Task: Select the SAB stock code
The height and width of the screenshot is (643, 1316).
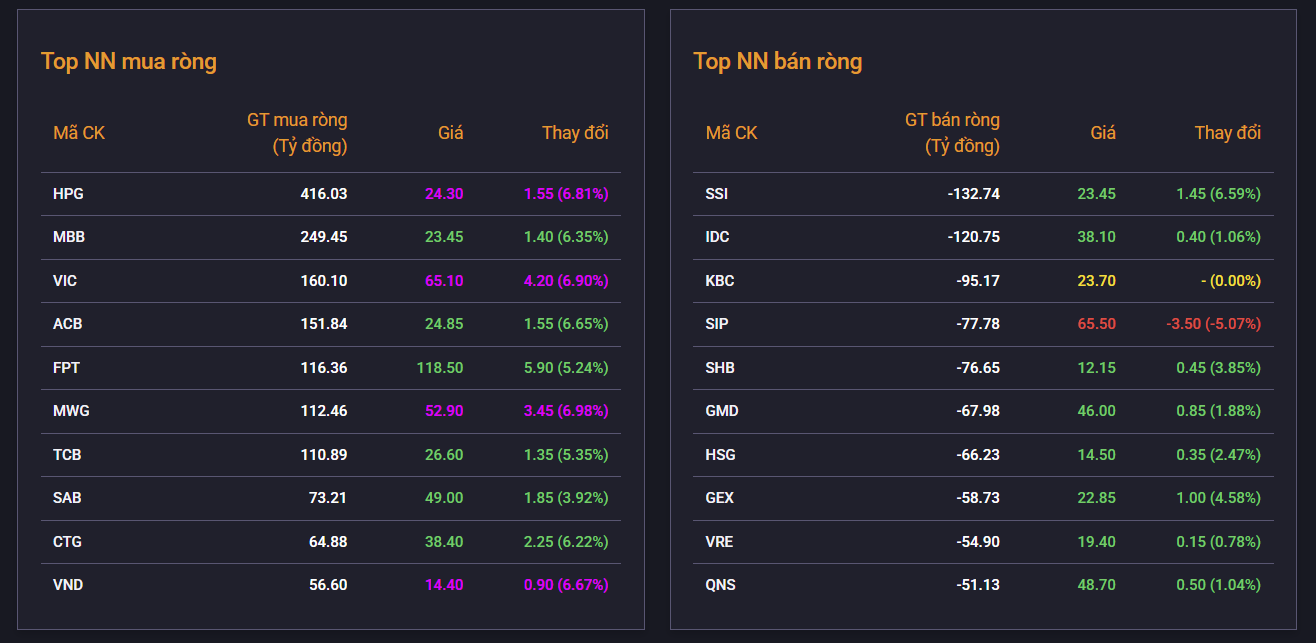Action: pos(67,498)
